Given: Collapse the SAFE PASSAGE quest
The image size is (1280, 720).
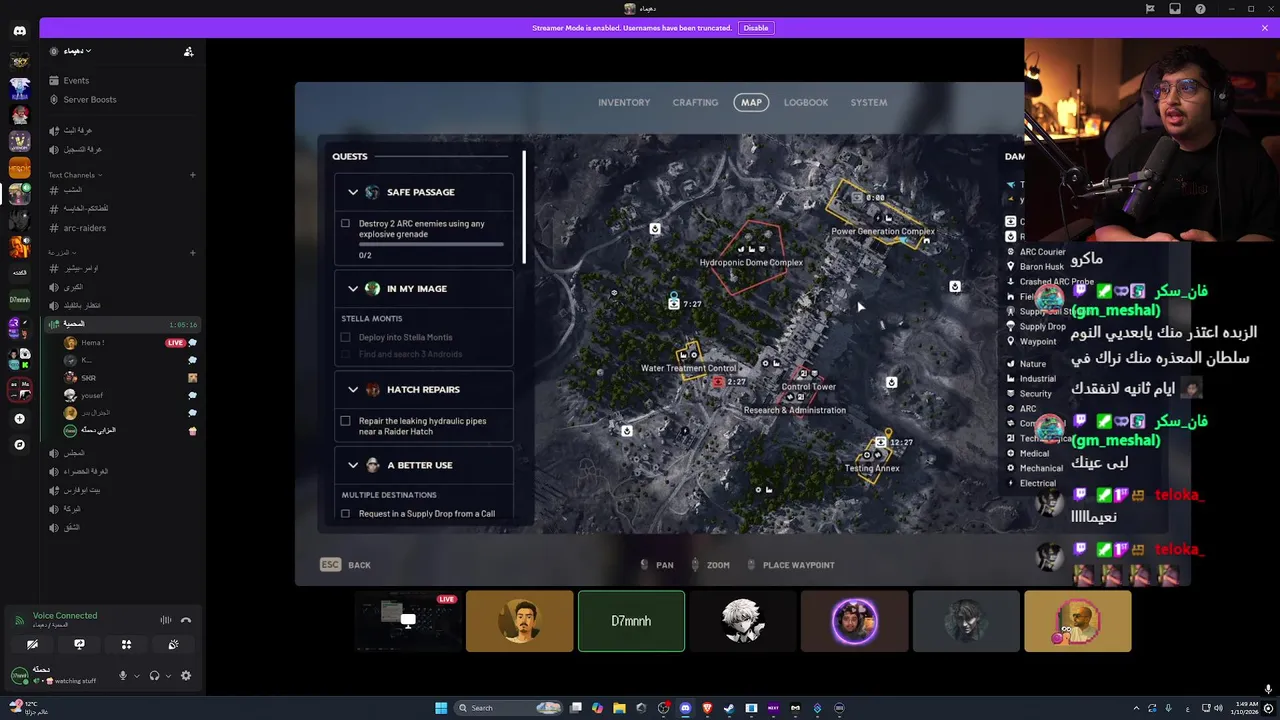Looking at the screenshot, I should tap(353, 192).
